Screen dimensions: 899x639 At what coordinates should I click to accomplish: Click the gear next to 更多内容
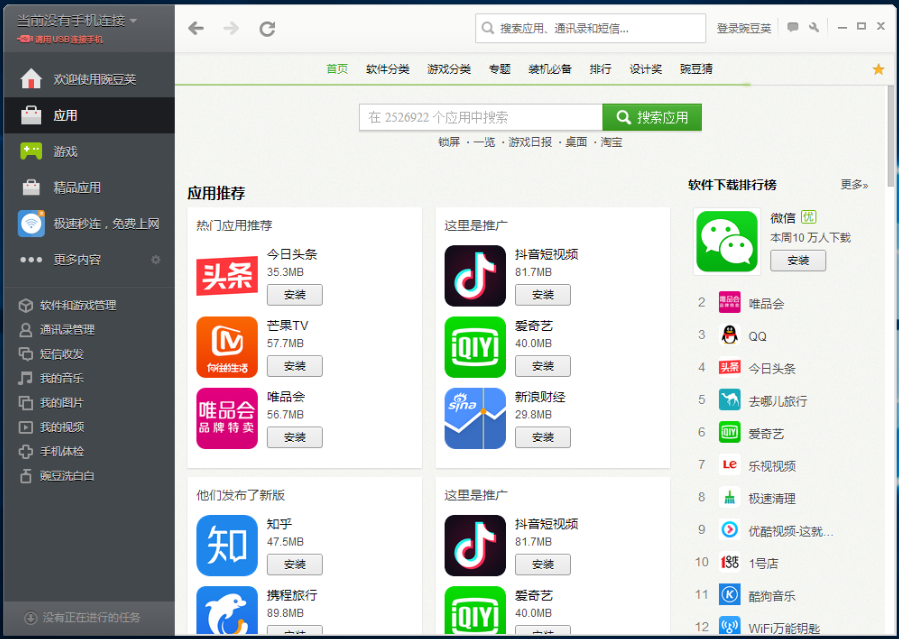[155, 260]
